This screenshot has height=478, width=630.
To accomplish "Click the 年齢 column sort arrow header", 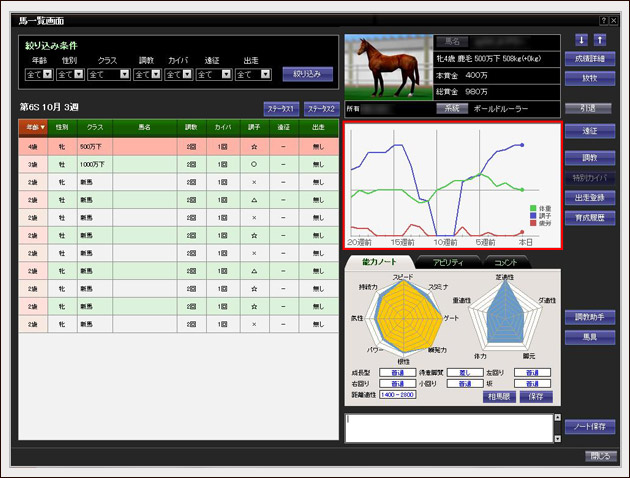I will pyautogui.click(x=33, y=128).
